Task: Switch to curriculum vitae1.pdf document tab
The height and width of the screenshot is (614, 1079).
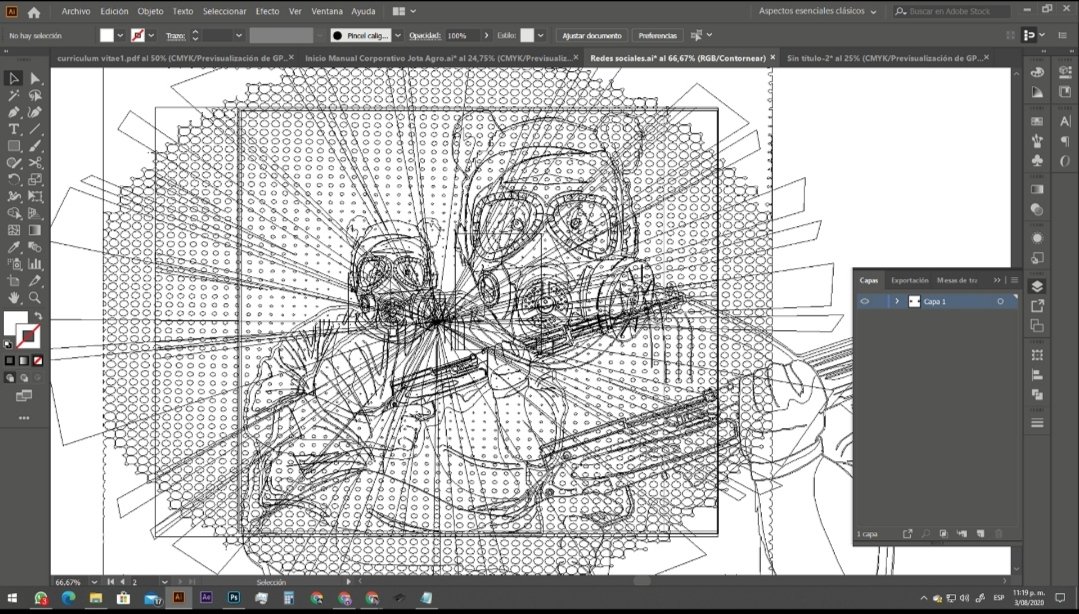Action: [172, 59]
